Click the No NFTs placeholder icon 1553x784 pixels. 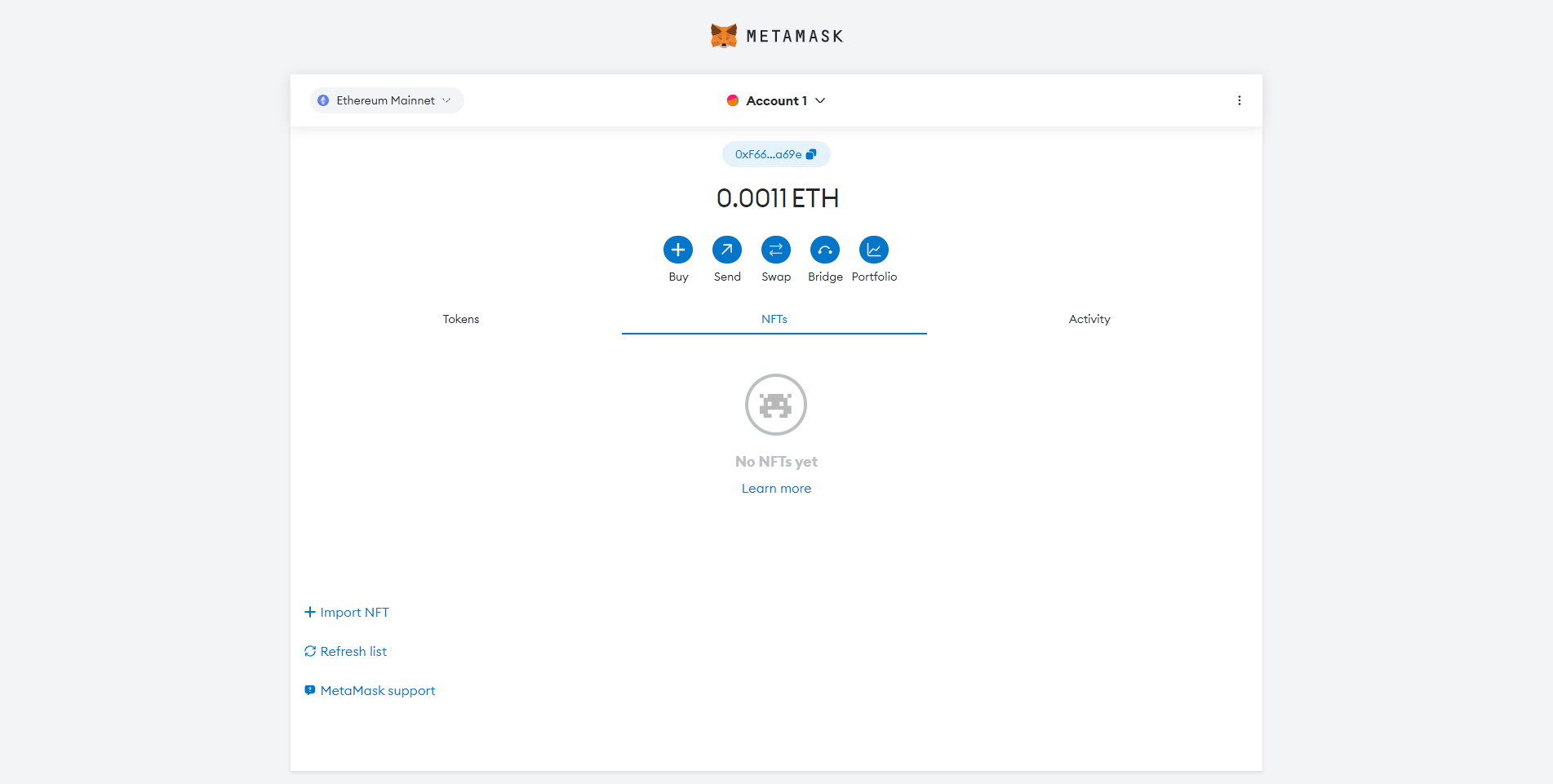click(x=776, y=405)
